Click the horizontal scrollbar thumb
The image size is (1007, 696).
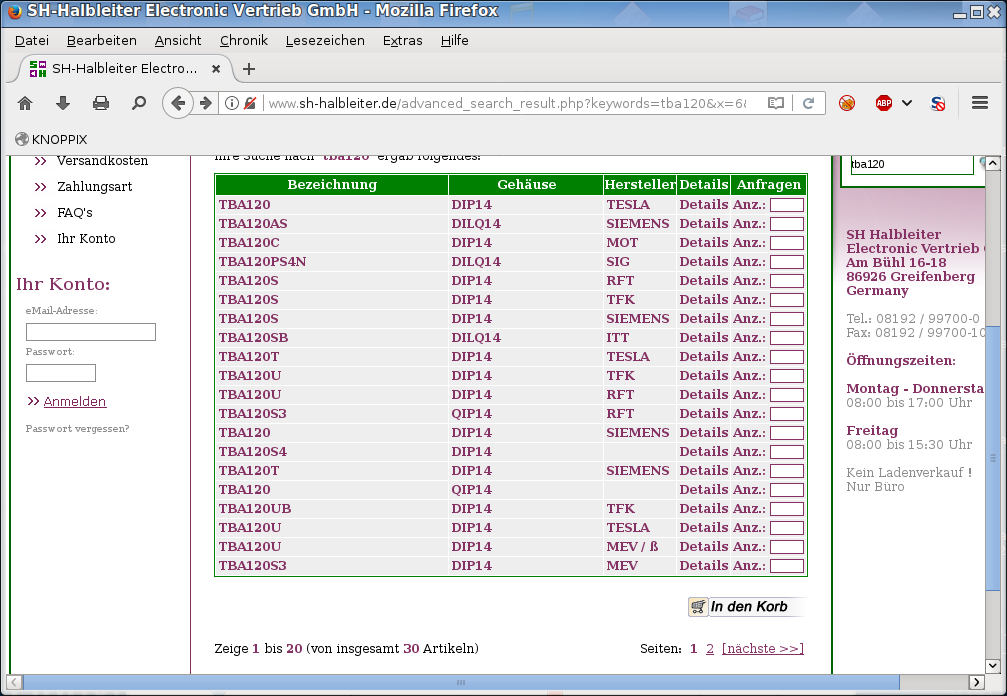[460, 682]
